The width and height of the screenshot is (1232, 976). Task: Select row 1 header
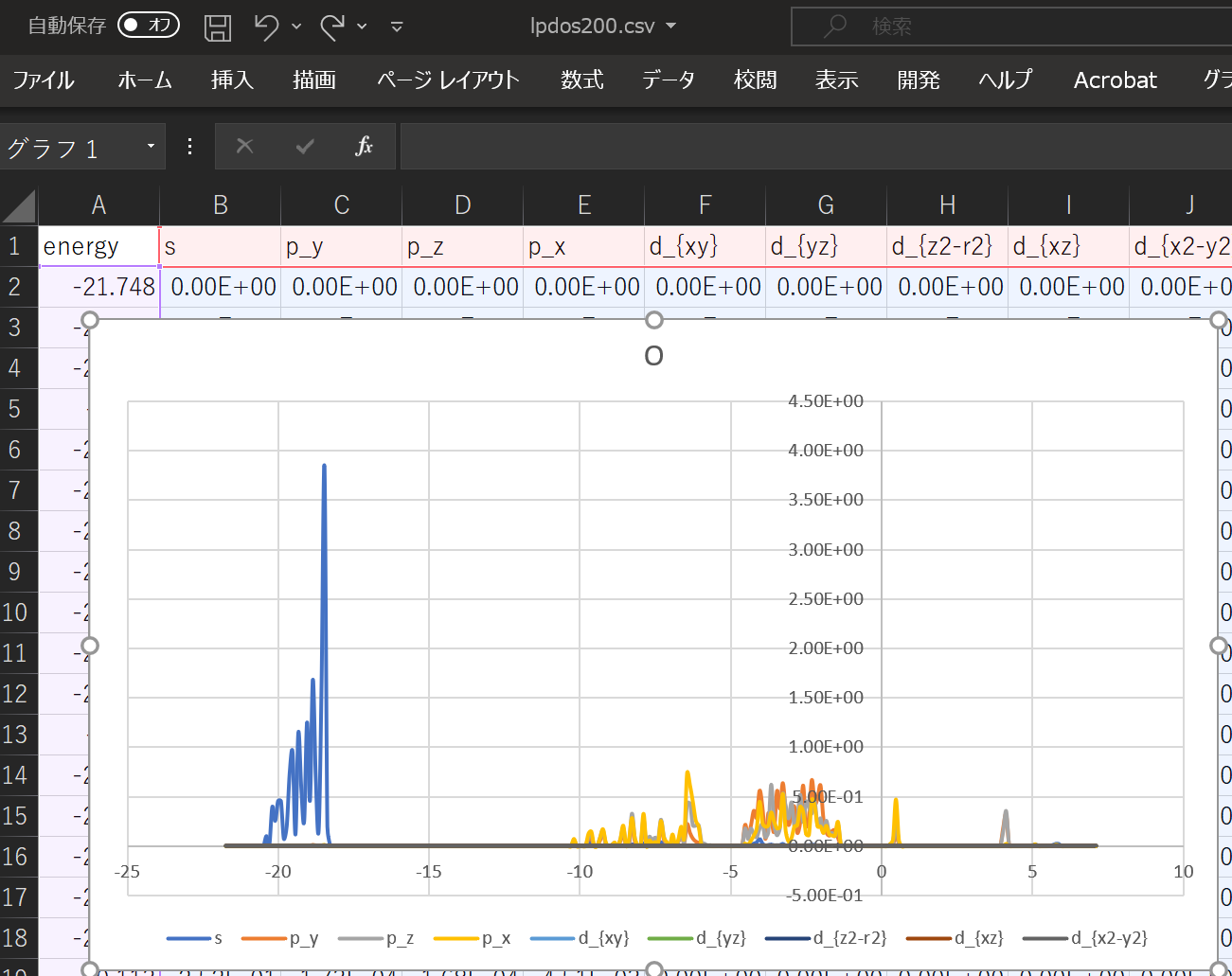[x=18, y=246]
